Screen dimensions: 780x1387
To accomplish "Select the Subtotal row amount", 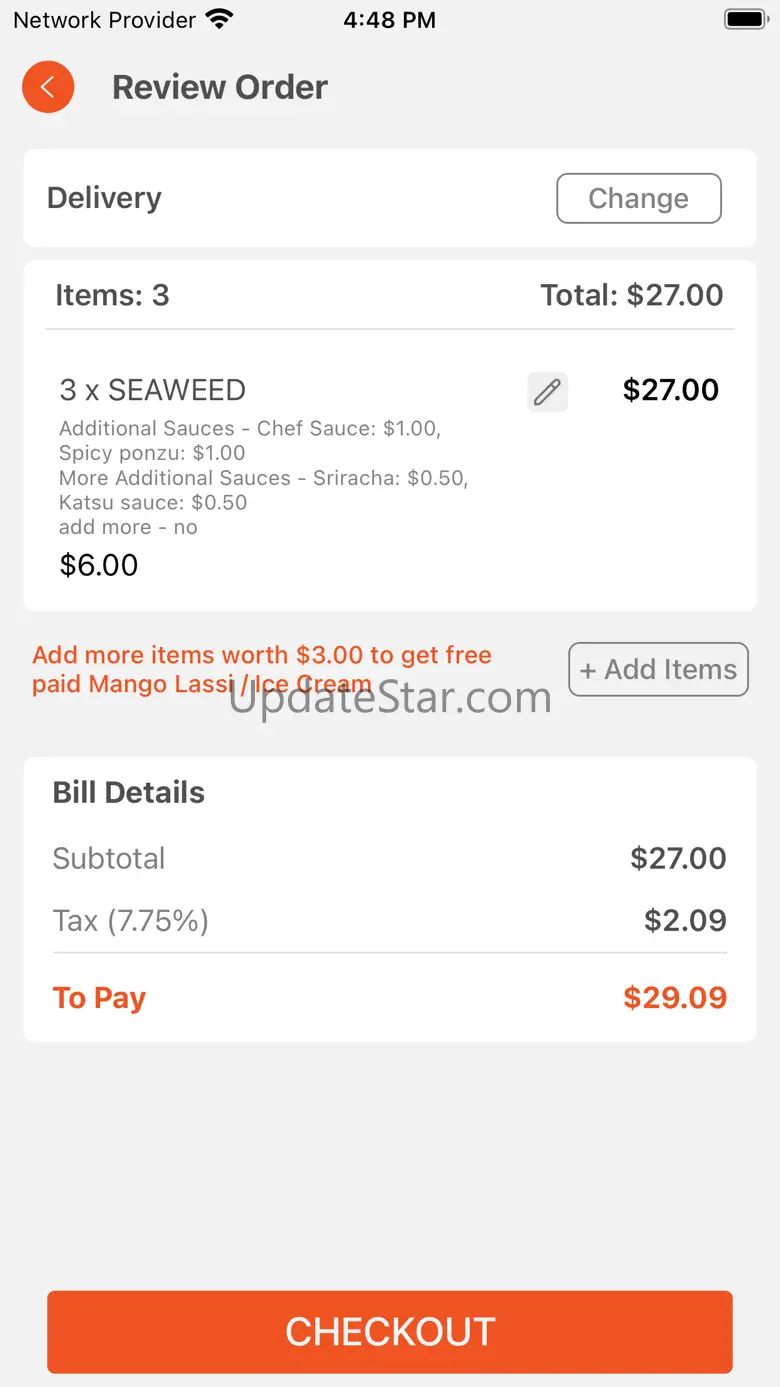I will pos(678,858).
